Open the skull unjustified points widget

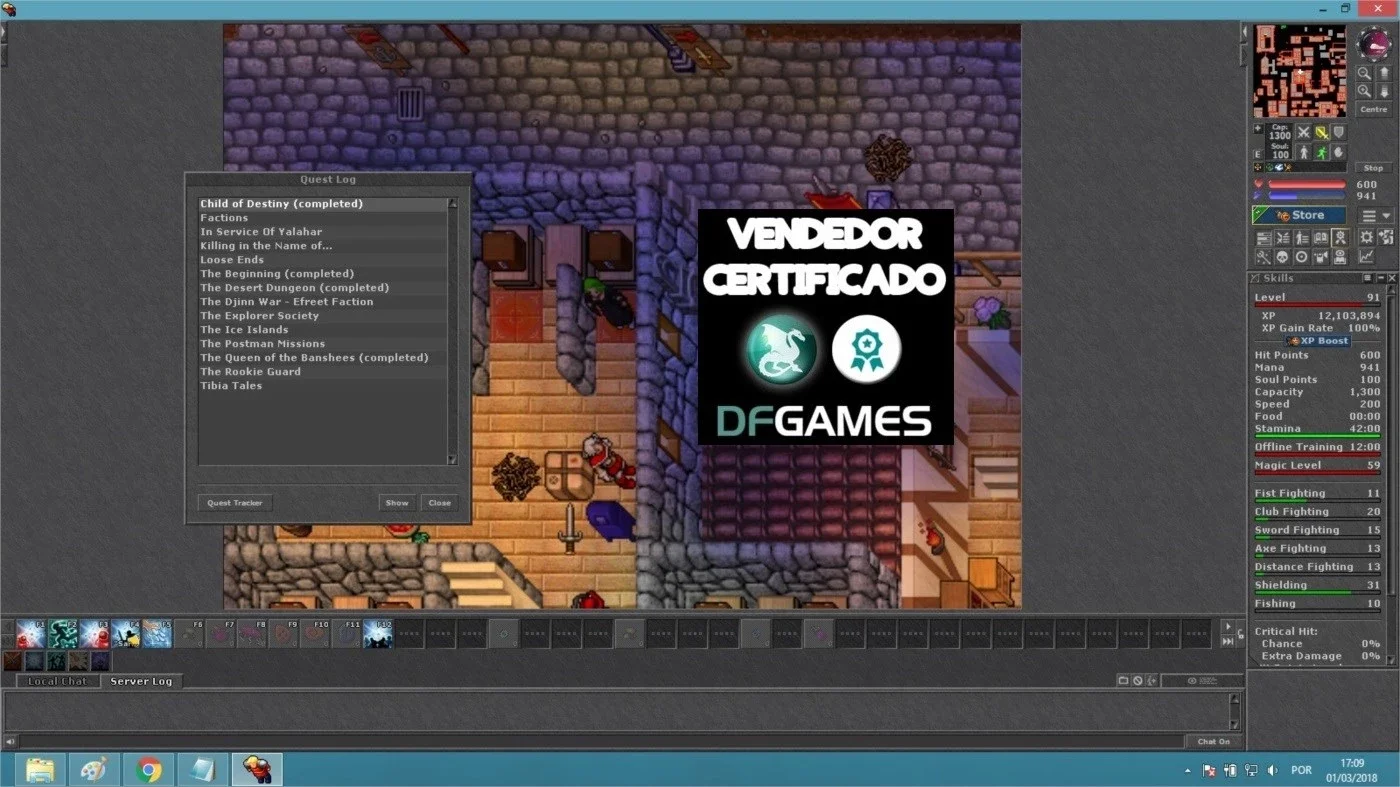(x=1283, y=257)
